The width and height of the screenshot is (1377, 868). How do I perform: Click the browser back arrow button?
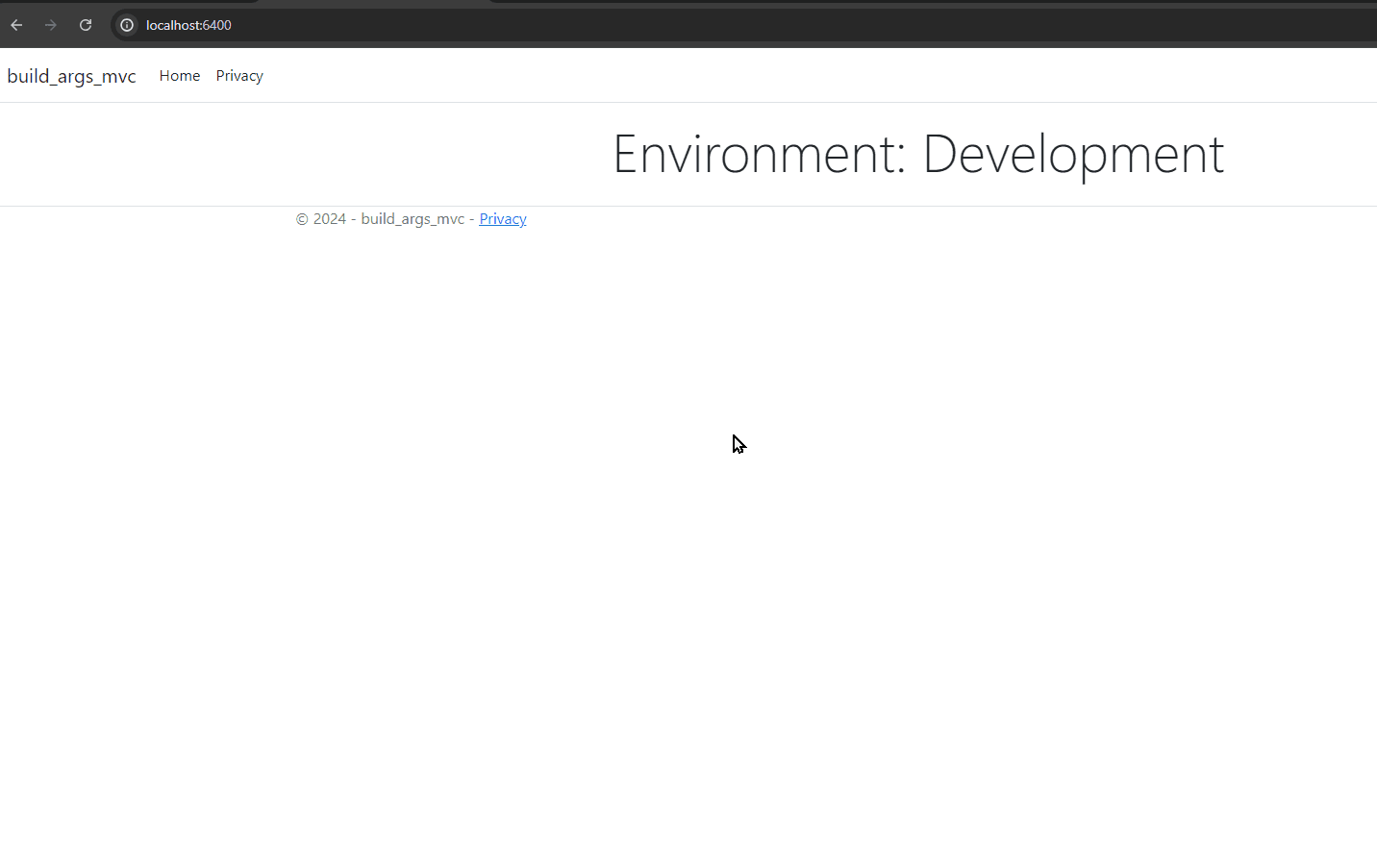16,25
